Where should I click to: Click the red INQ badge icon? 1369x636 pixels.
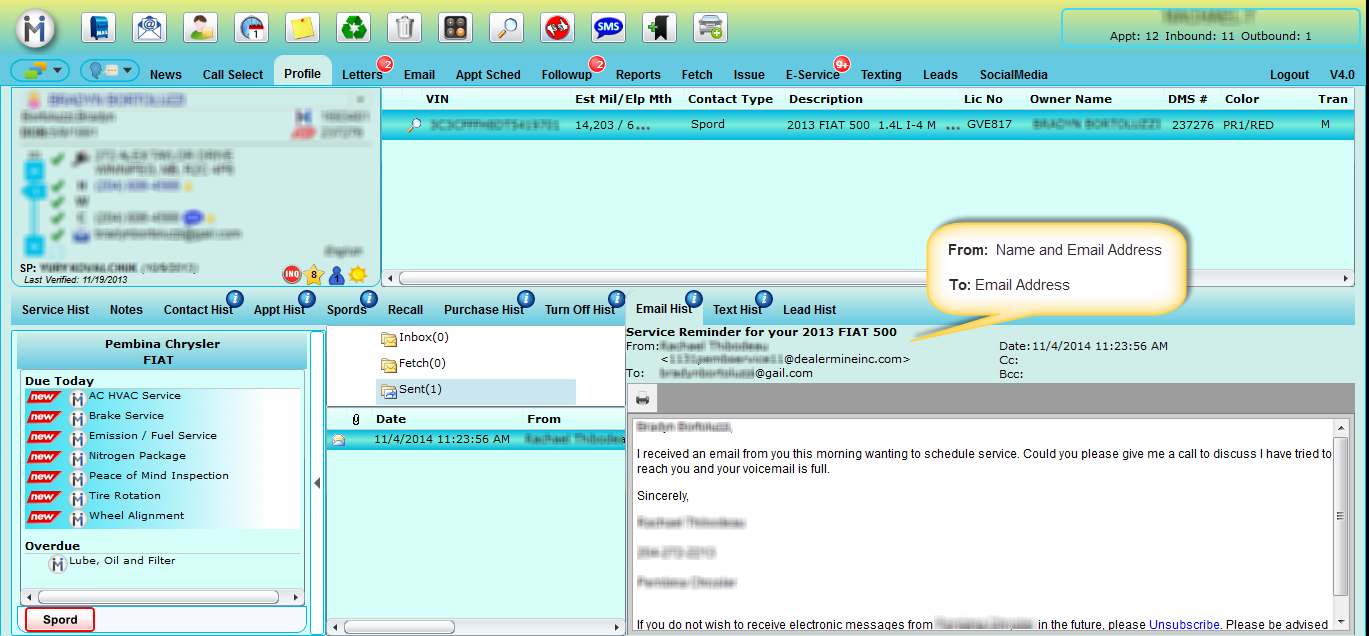click(x=291, y=274)
